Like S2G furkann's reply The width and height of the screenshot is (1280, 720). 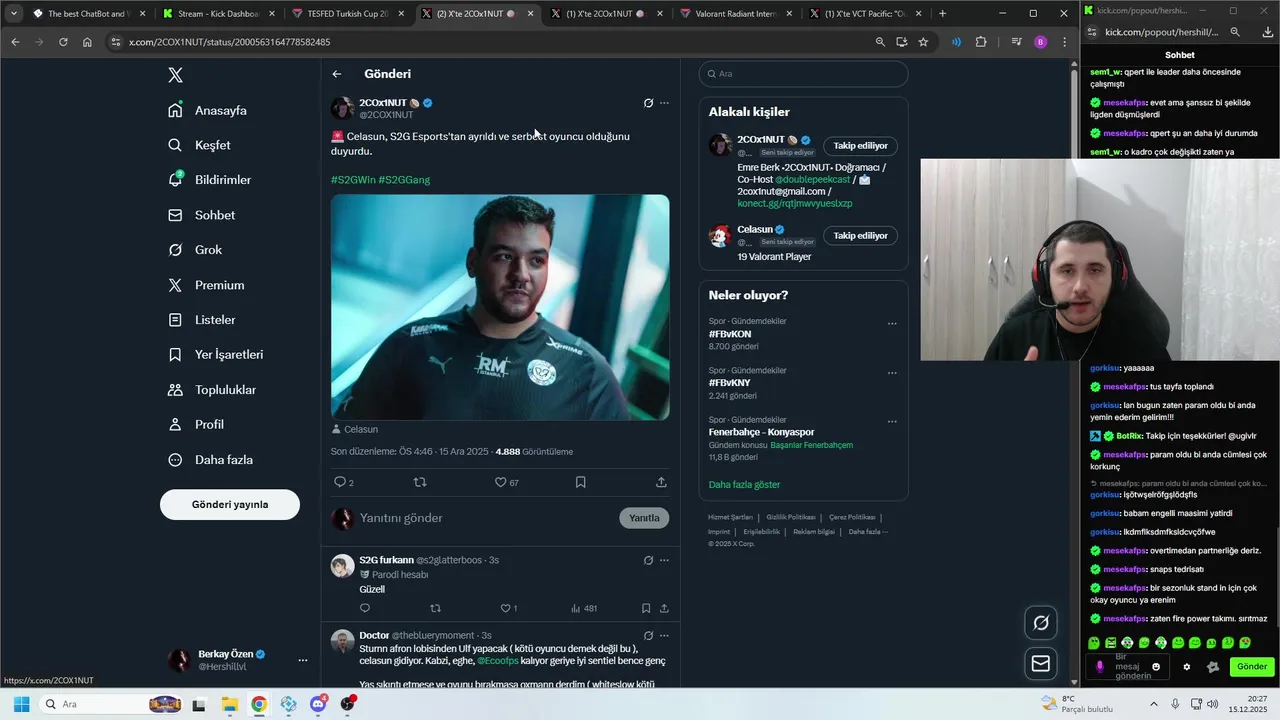point(508,608)
